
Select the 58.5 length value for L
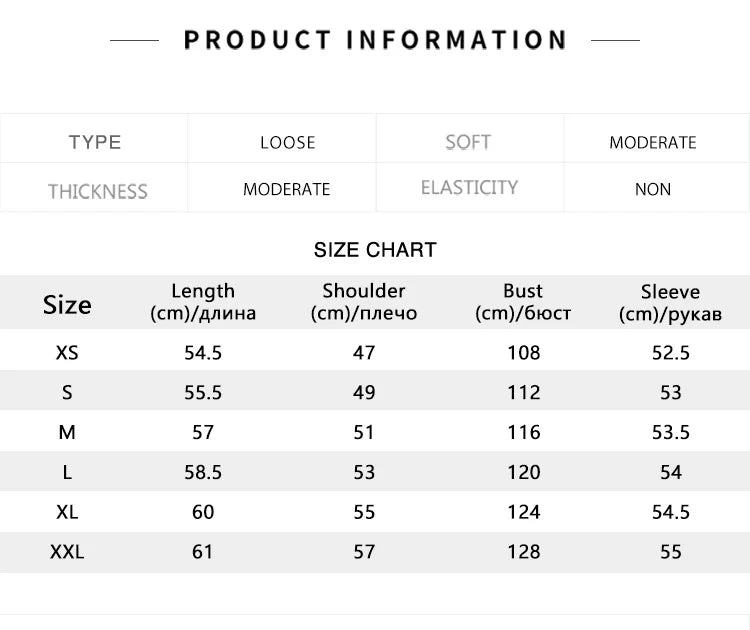tap(203, 472)
